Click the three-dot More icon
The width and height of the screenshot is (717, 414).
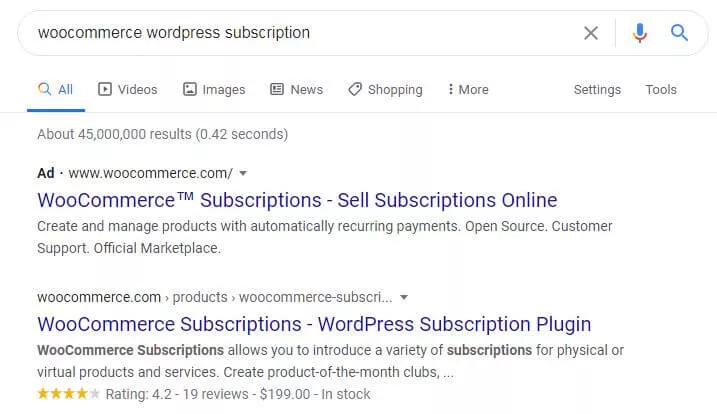tap(451, 89)
